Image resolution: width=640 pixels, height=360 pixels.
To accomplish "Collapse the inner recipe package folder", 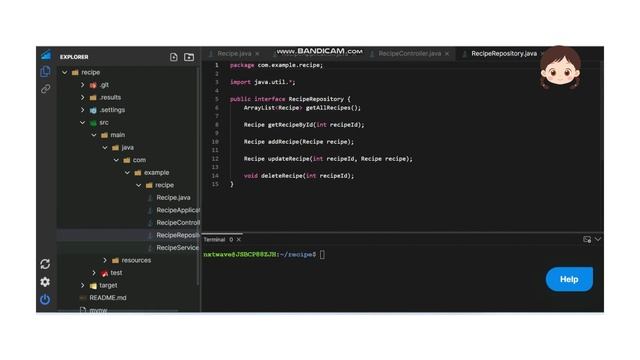I will [139, 185].
